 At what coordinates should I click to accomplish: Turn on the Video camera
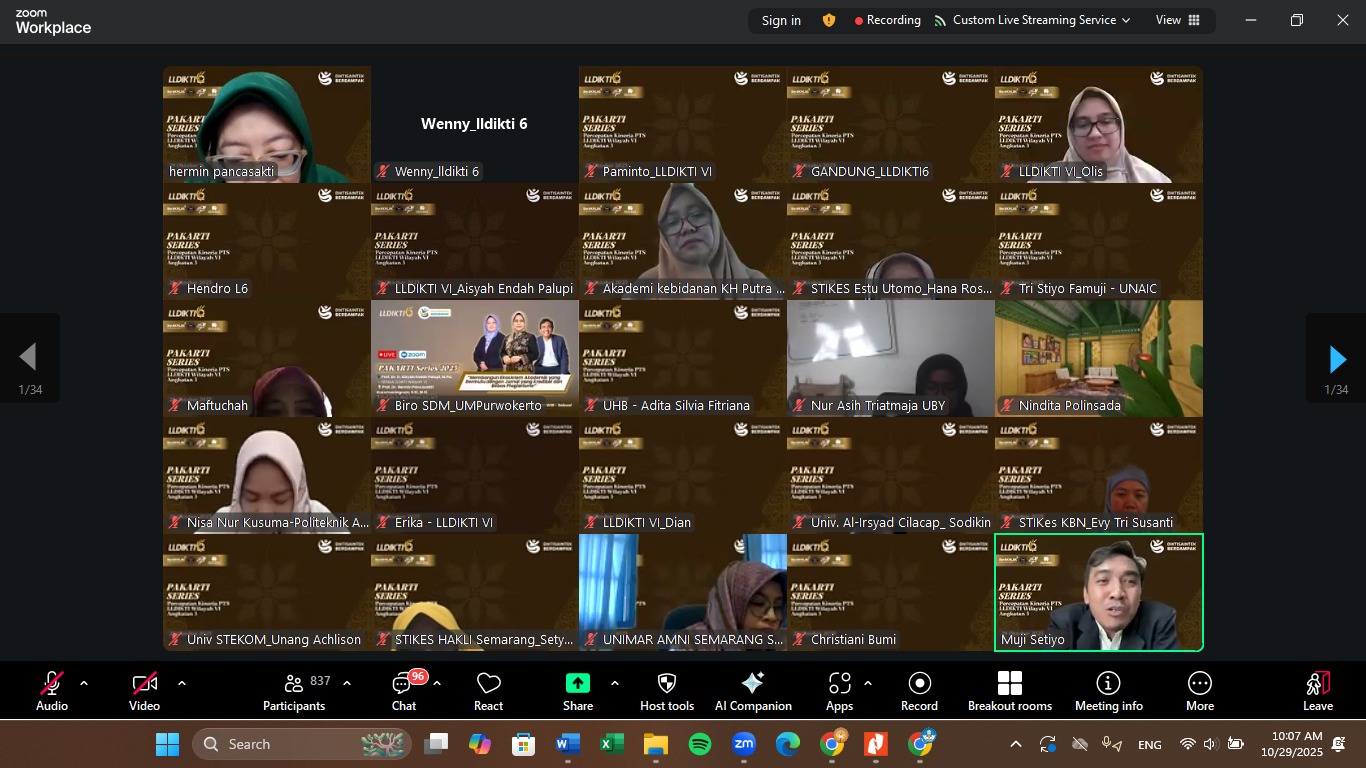(145, 691)
